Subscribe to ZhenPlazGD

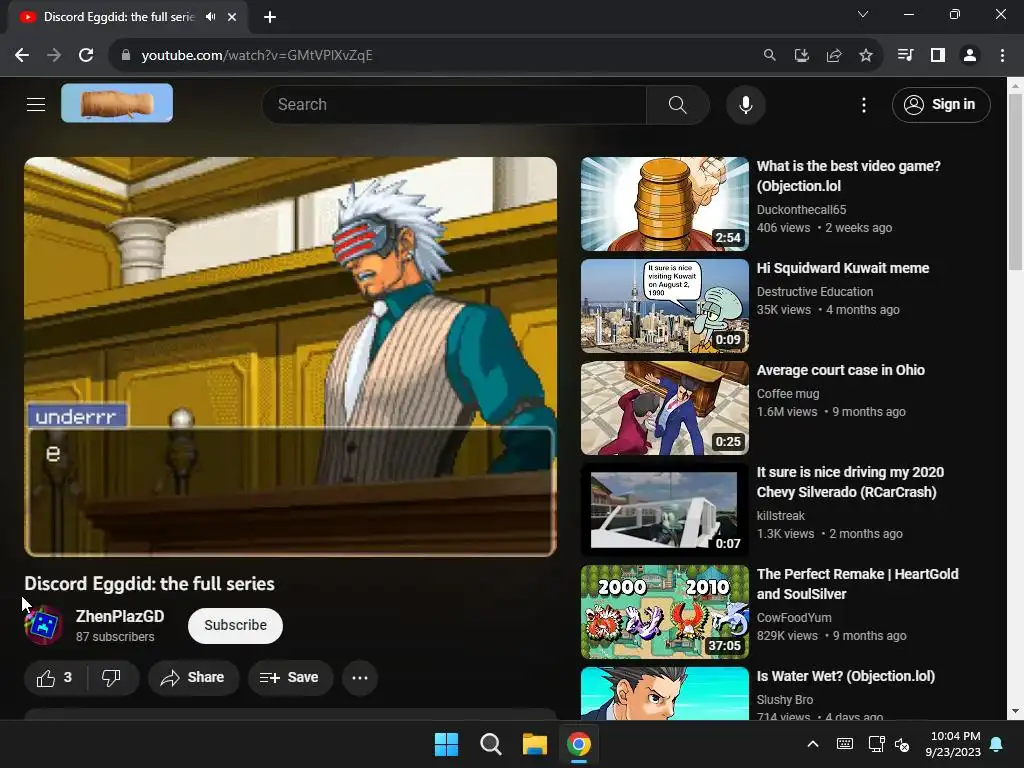pos(235,626)
